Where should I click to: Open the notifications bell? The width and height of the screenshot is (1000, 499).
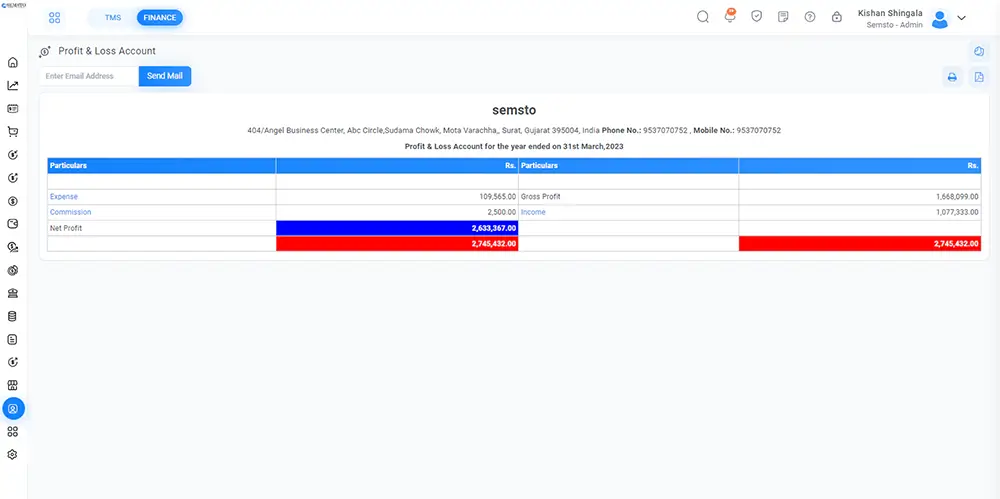730,17
